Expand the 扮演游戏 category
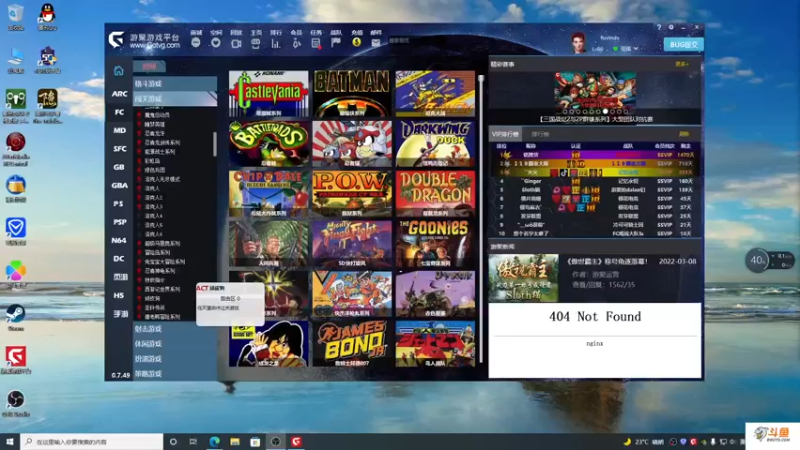Screen dimensions: 800x450 click(175, 359)
